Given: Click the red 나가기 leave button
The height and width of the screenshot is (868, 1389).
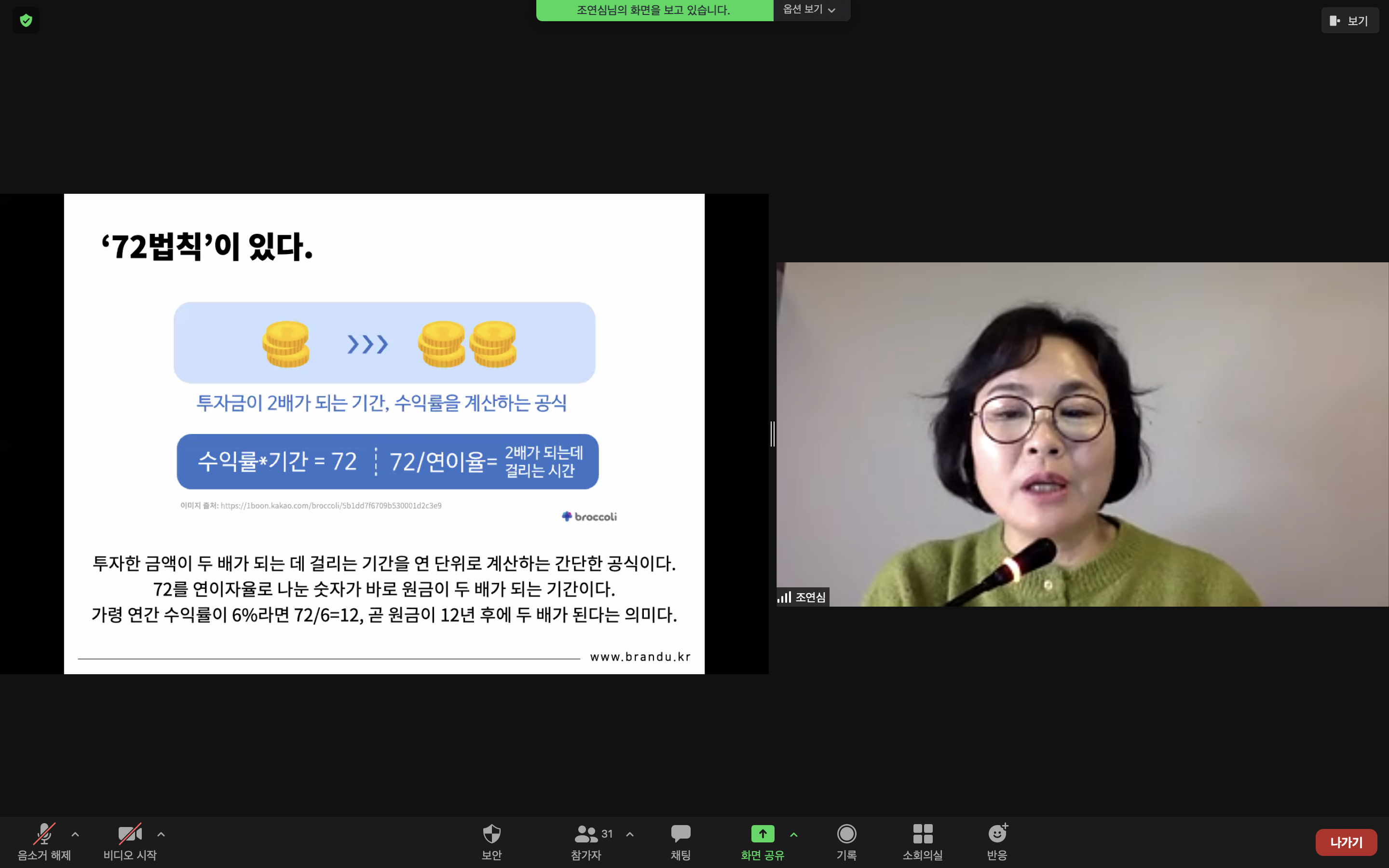Looking at the screenshot, I should 1346,842.
